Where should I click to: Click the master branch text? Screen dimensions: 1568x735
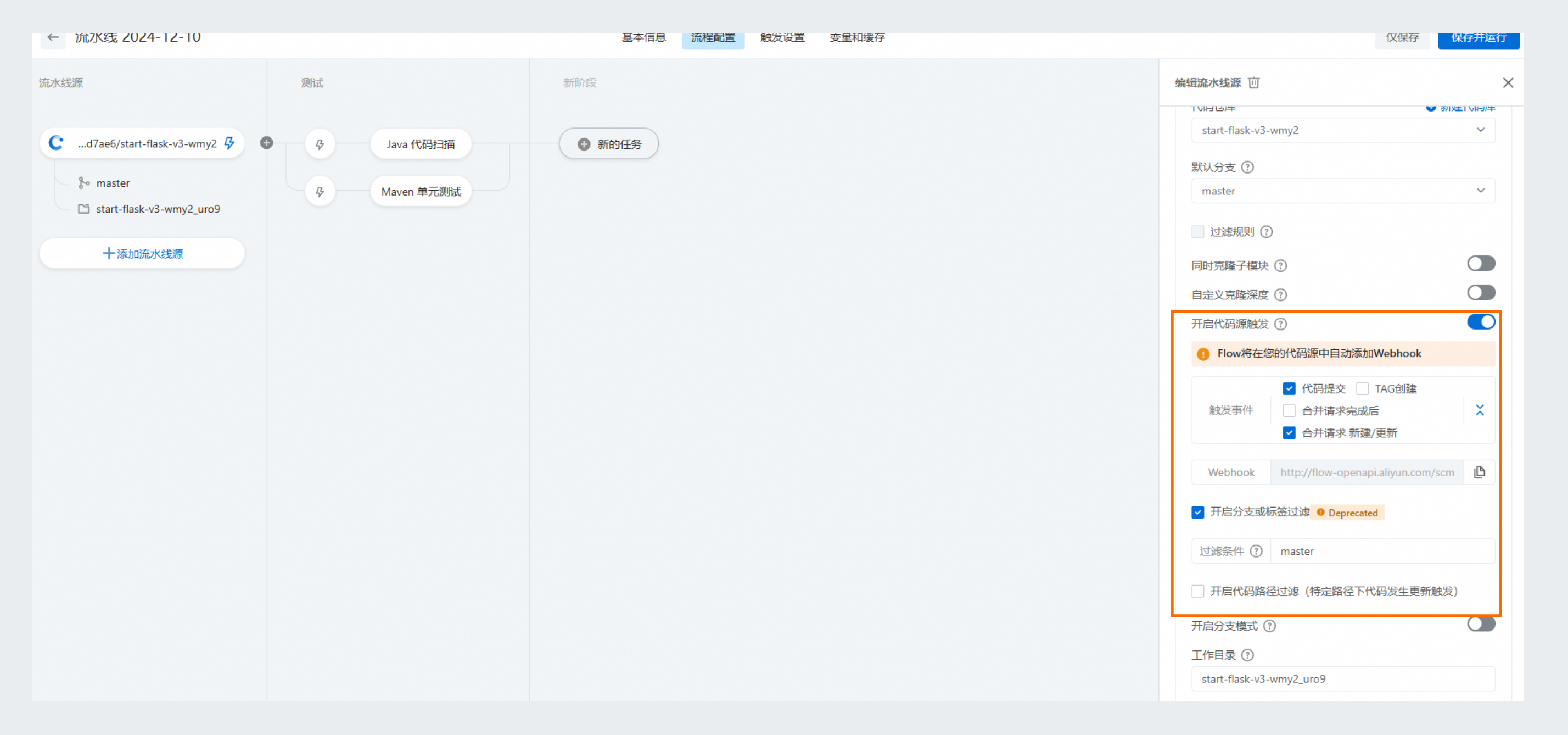113,183
